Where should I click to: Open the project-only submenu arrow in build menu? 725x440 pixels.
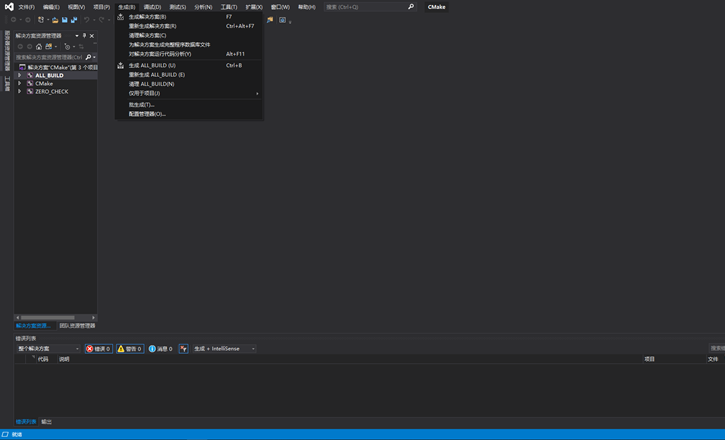coord(258,93)
